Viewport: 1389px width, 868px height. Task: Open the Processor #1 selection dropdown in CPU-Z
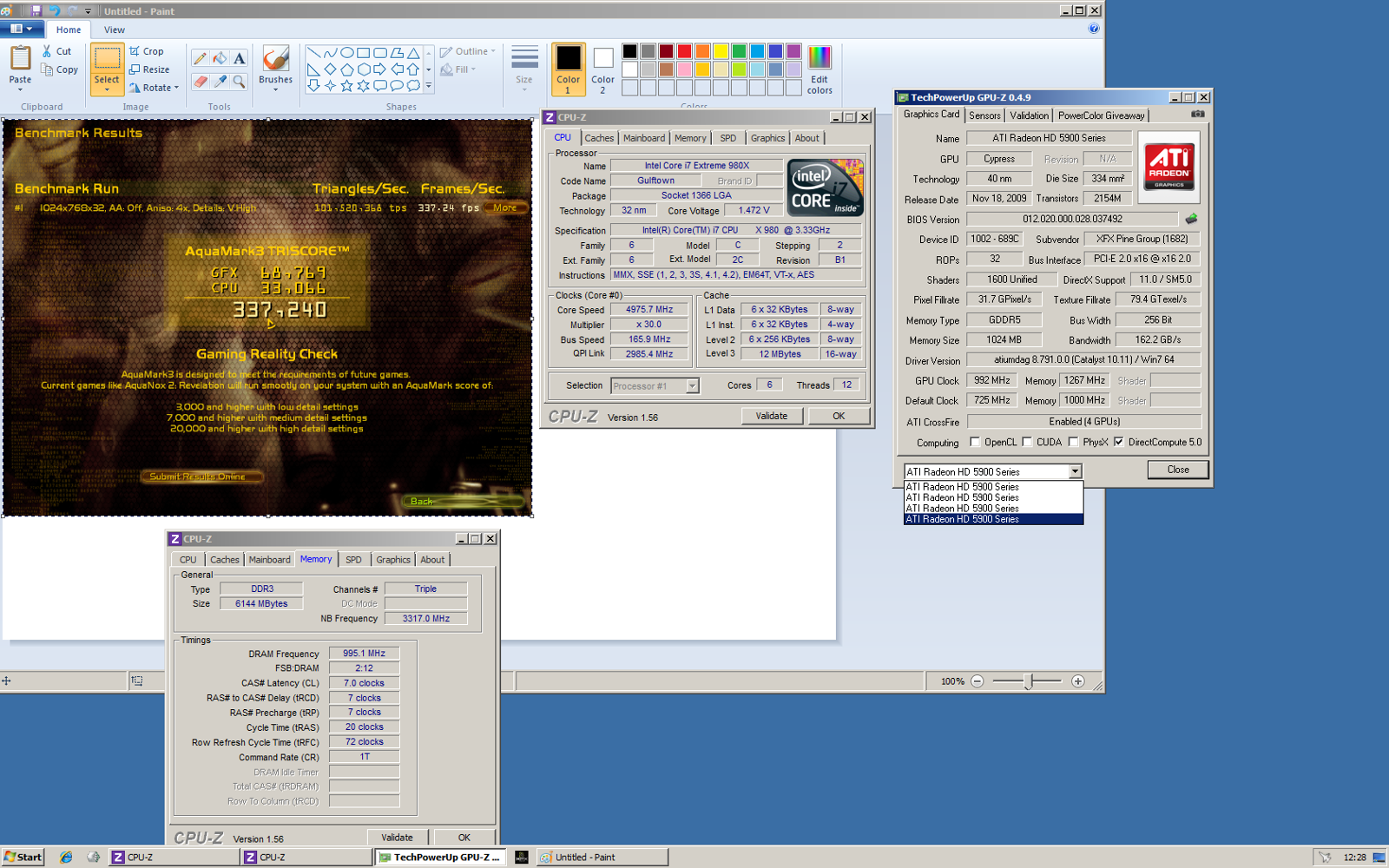tap(692, 385)
